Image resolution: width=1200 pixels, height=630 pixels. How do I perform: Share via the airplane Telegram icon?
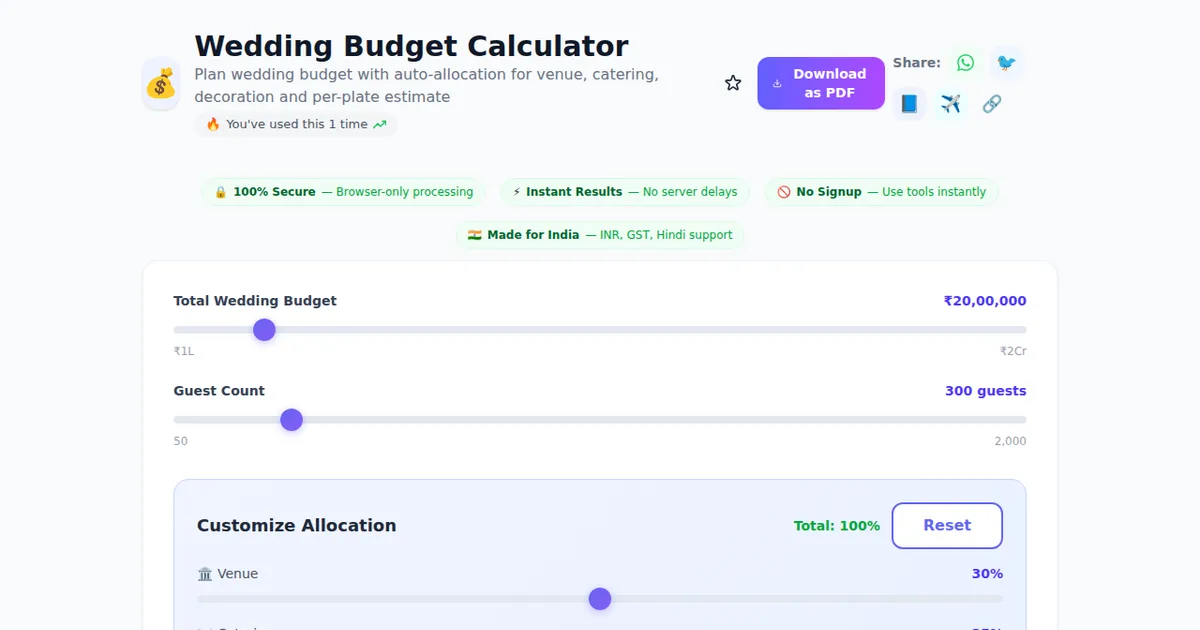click(950, 104)
